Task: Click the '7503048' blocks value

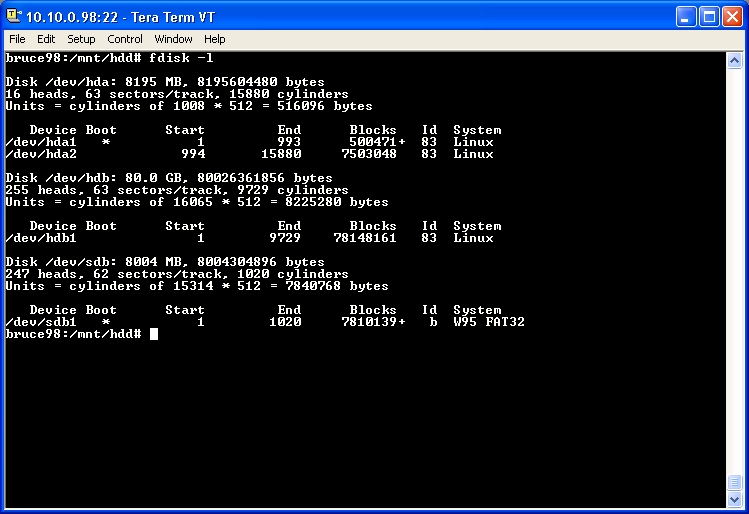Action: point(369,154)
